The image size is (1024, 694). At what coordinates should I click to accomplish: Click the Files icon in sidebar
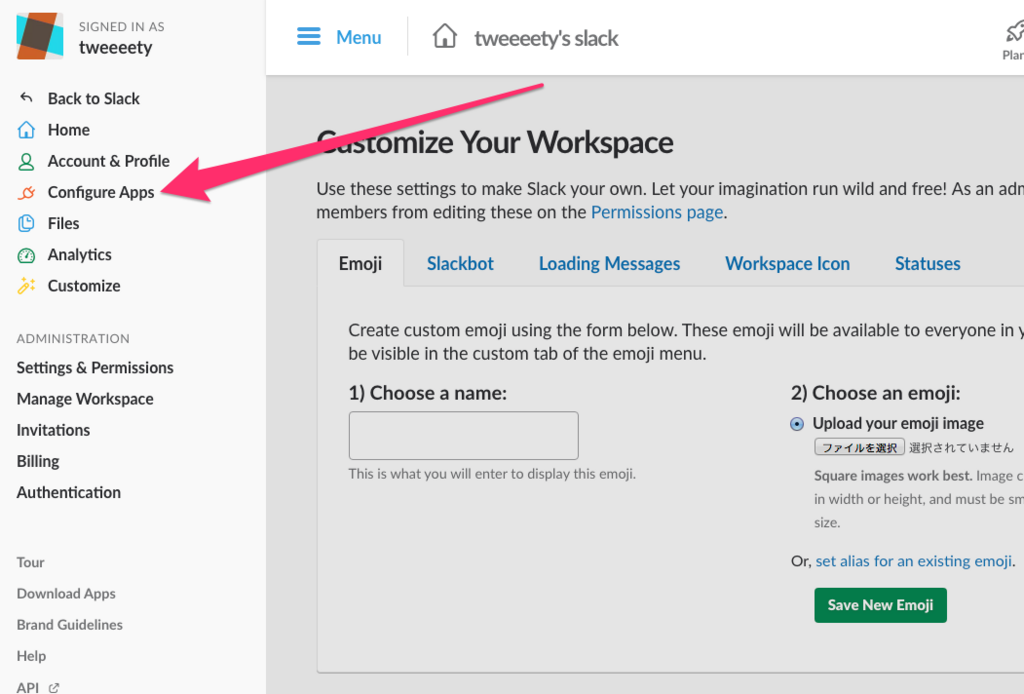pos(26,223)
